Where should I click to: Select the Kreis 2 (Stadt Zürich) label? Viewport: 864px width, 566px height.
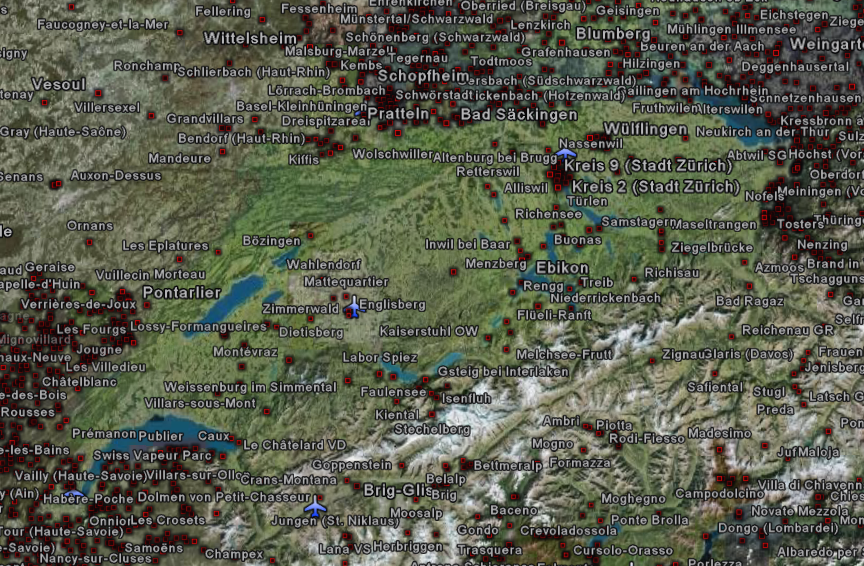point(656,187)
